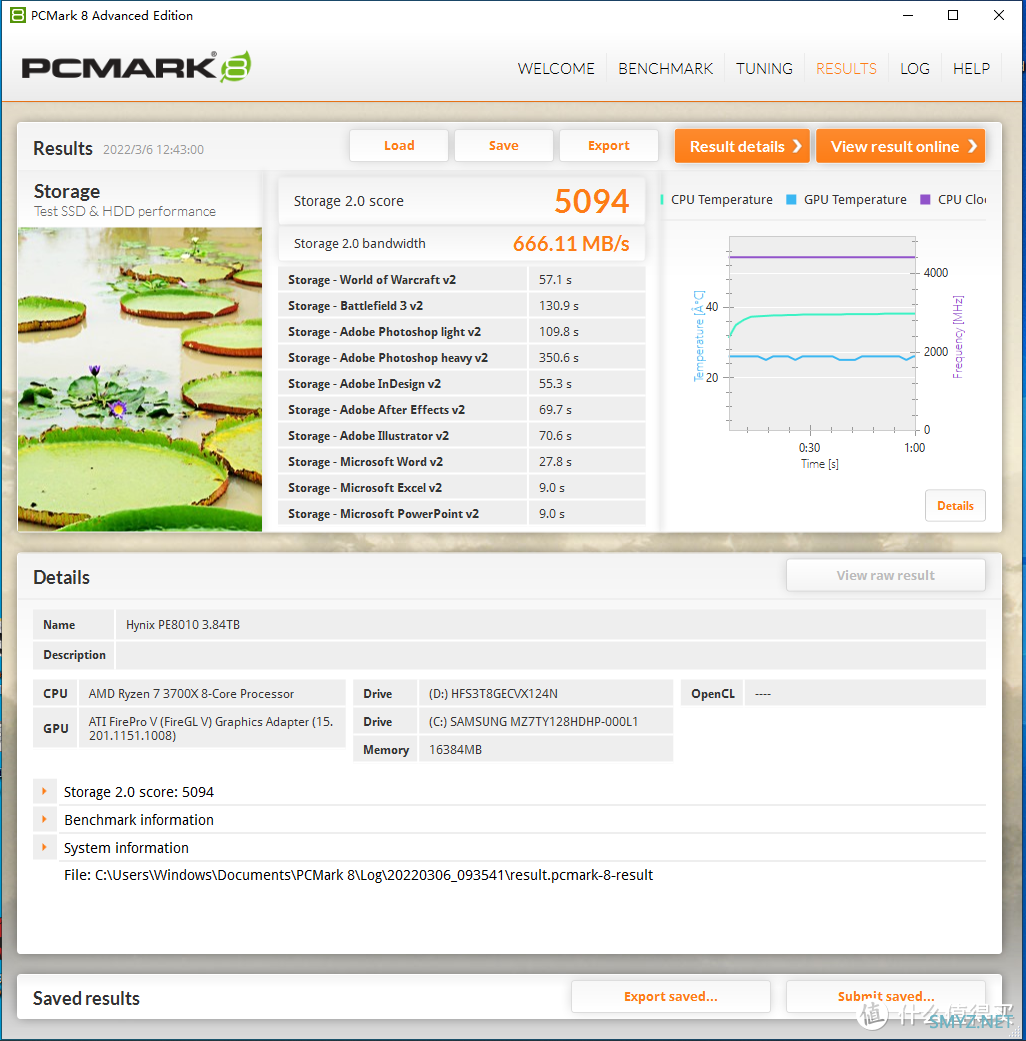Select Storage - Adobe Photoshop heavy v2 row

pyautogui.click(x=462, y=357)
